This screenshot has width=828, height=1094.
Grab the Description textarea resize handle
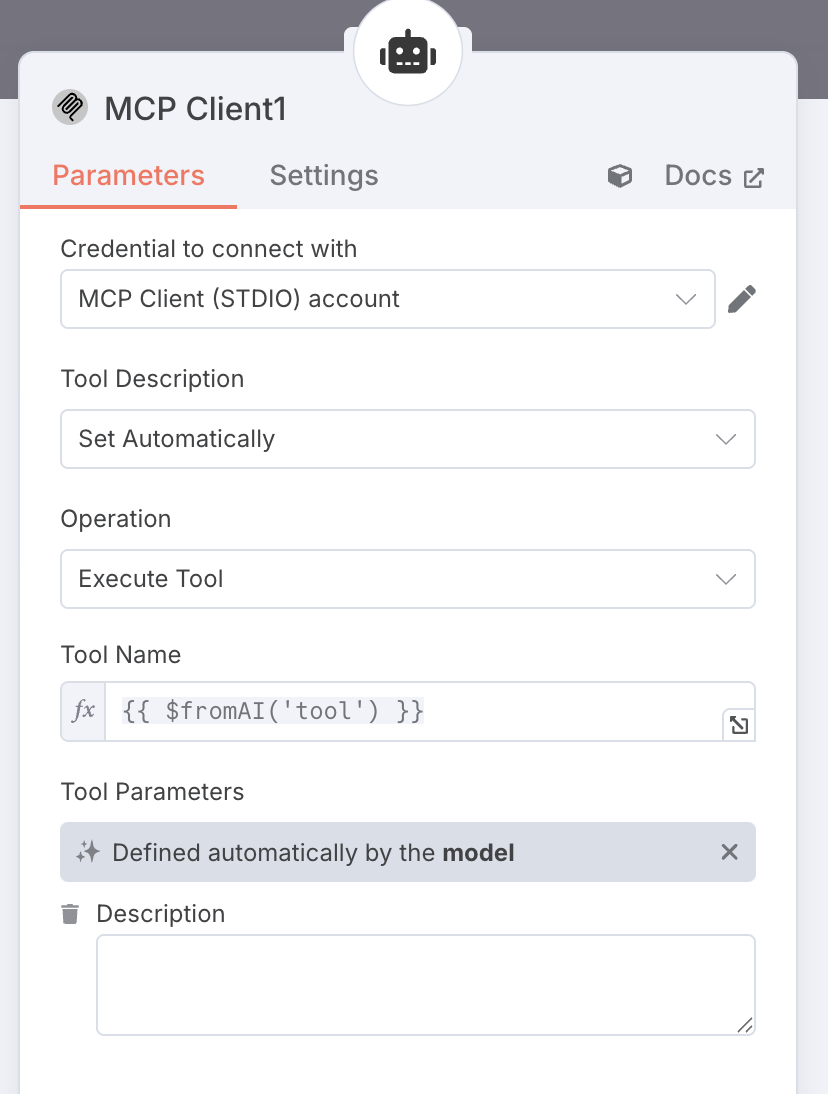click(745, 1025)
